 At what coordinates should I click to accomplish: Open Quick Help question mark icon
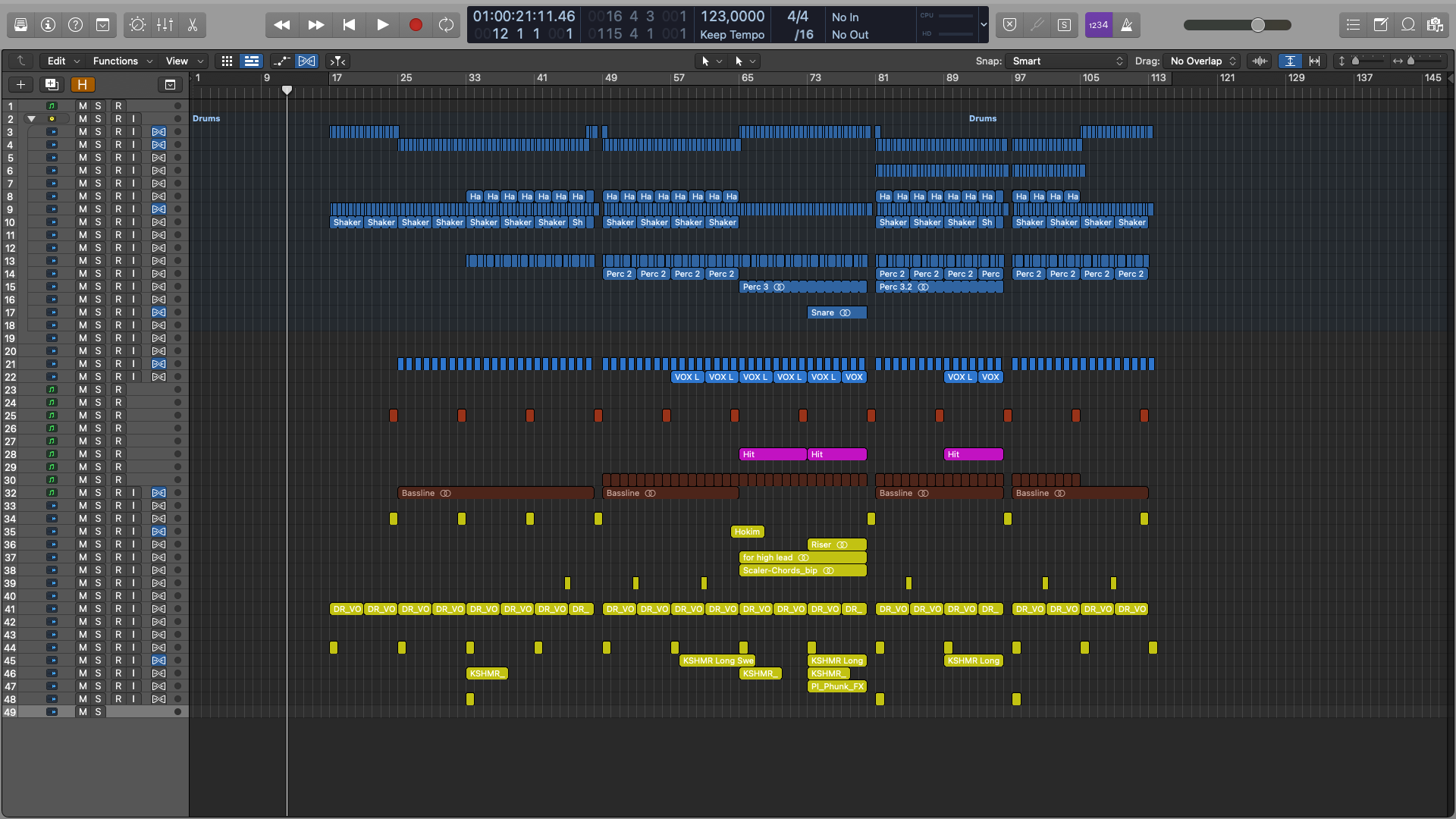[75, 25]
